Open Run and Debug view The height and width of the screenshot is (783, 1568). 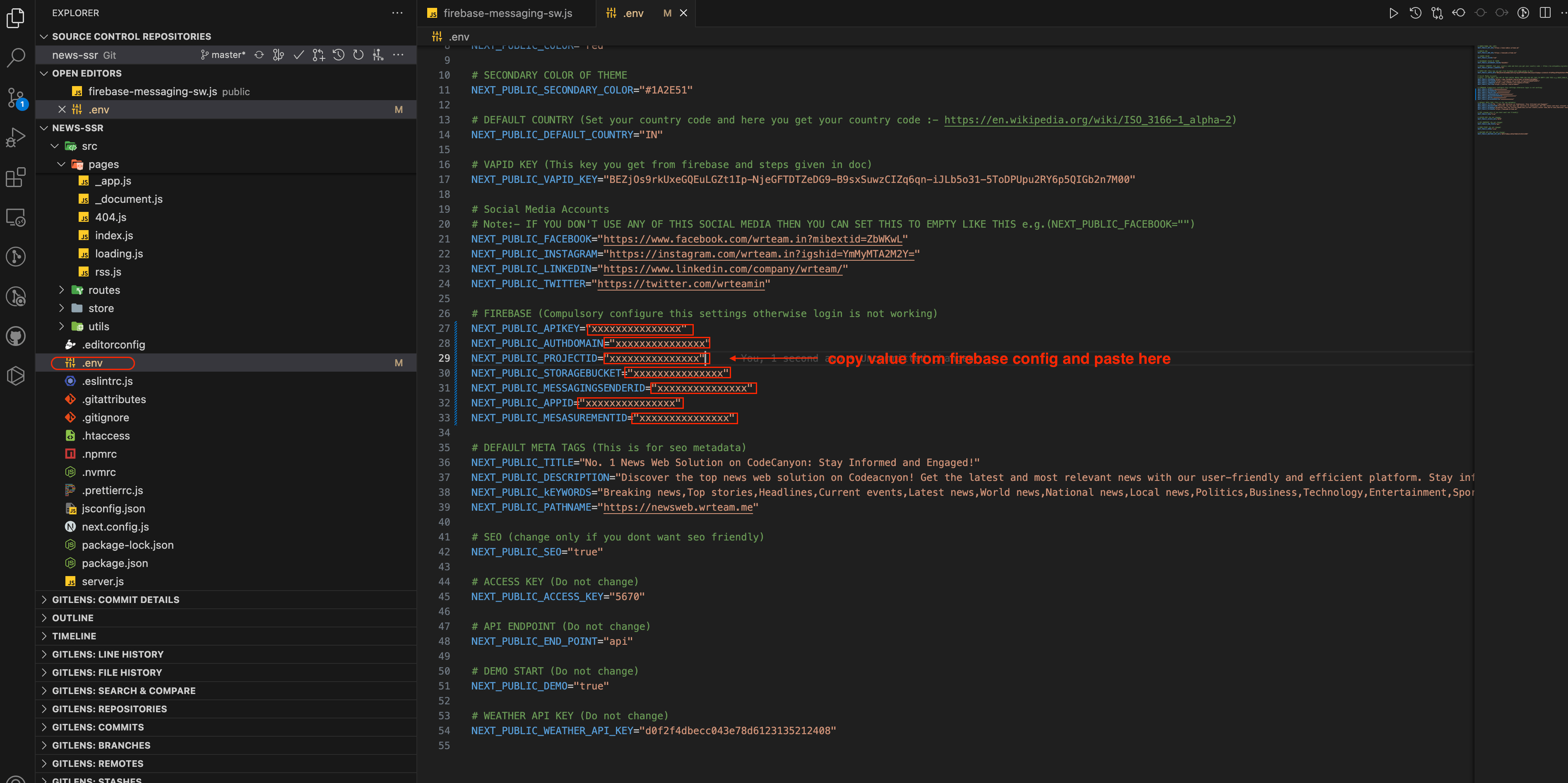(16, 137)
